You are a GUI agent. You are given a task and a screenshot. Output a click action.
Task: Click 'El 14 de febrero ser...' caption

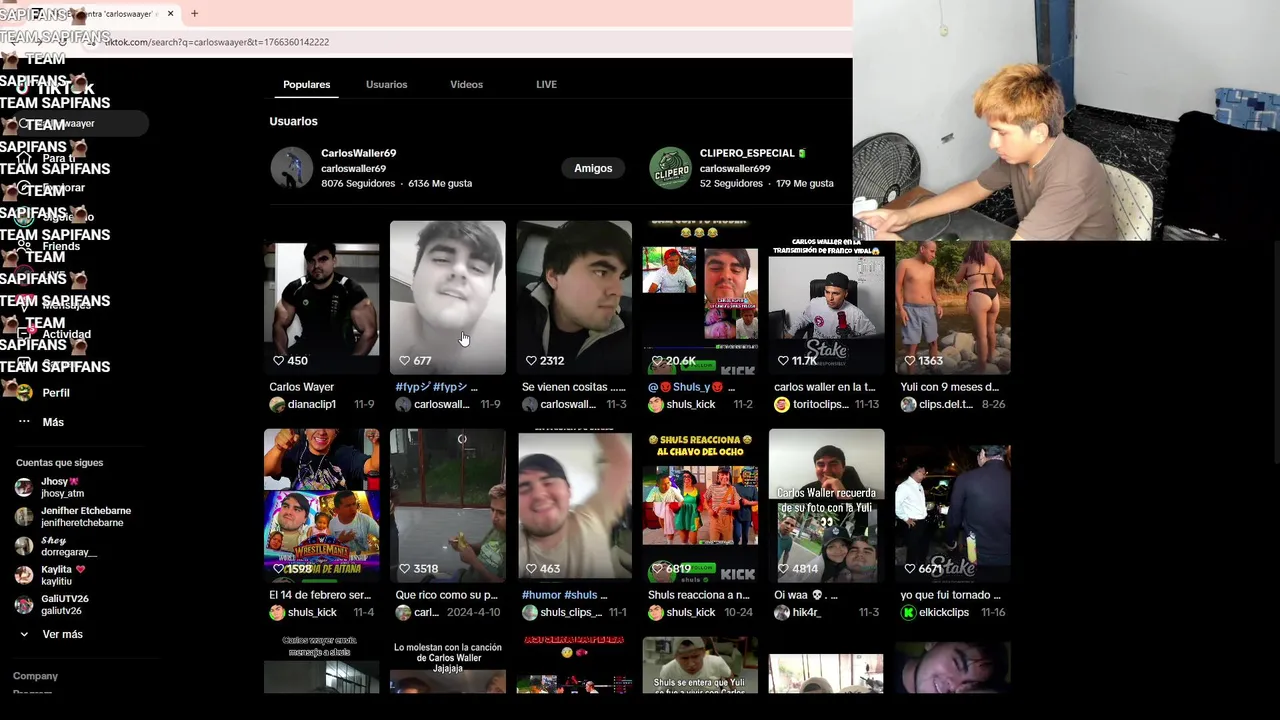(x=320, y=595)
